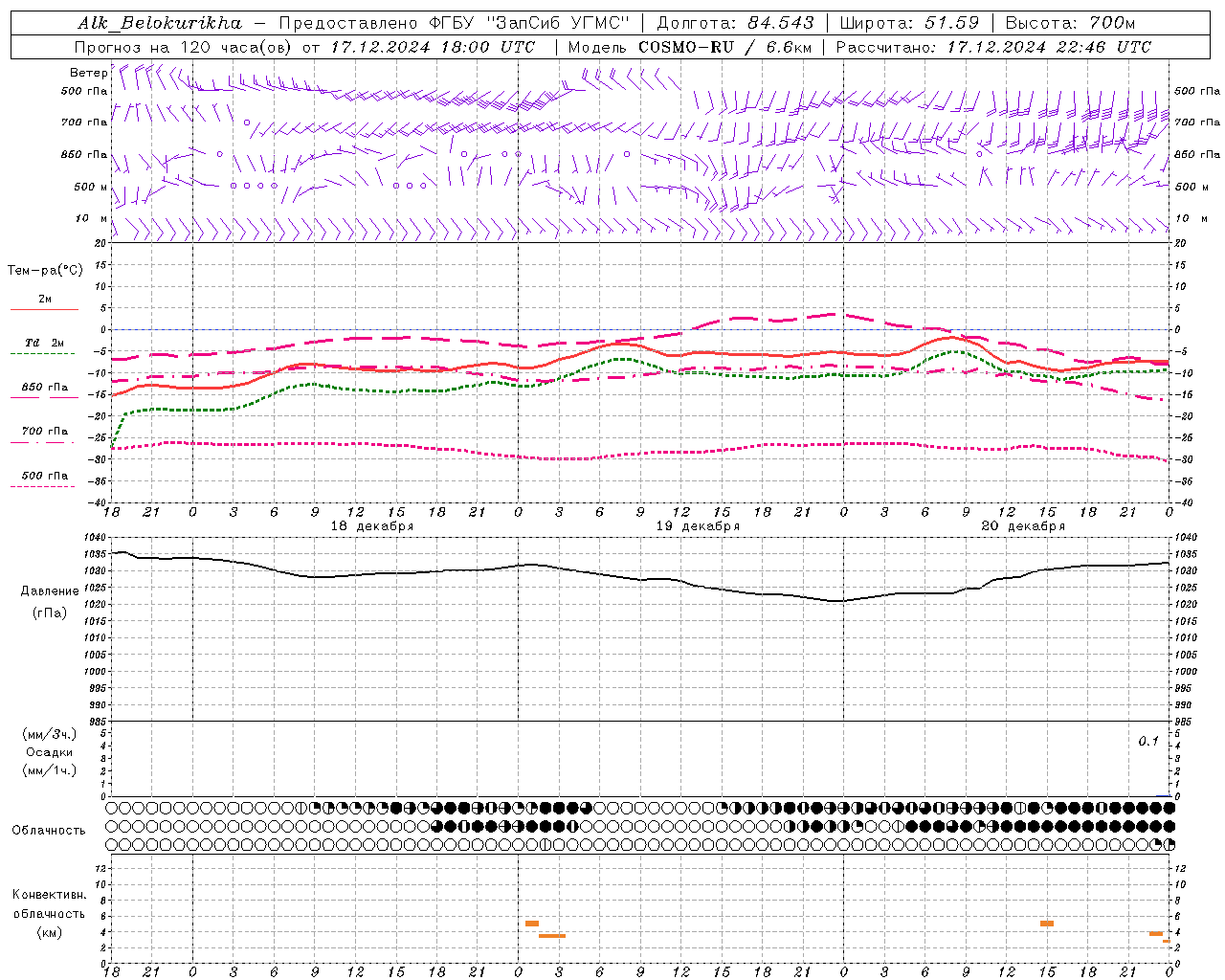Select the 'Td 2м' dew point legend entry
The height and width of the screenshot is (980, 1225).
(x=44, y=343)
